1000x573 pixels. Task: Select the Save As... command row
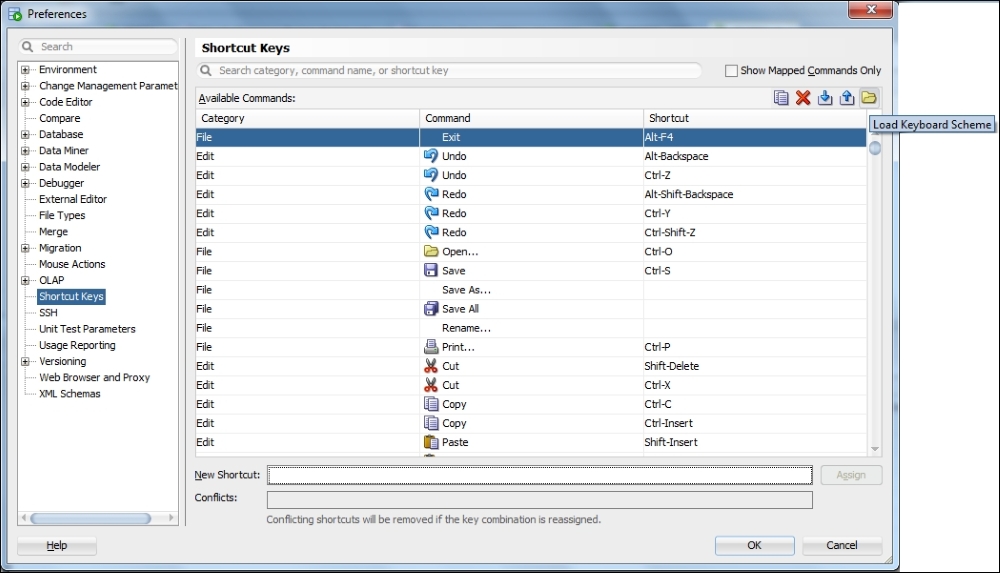pyautogui.click(x=531, y=290)
